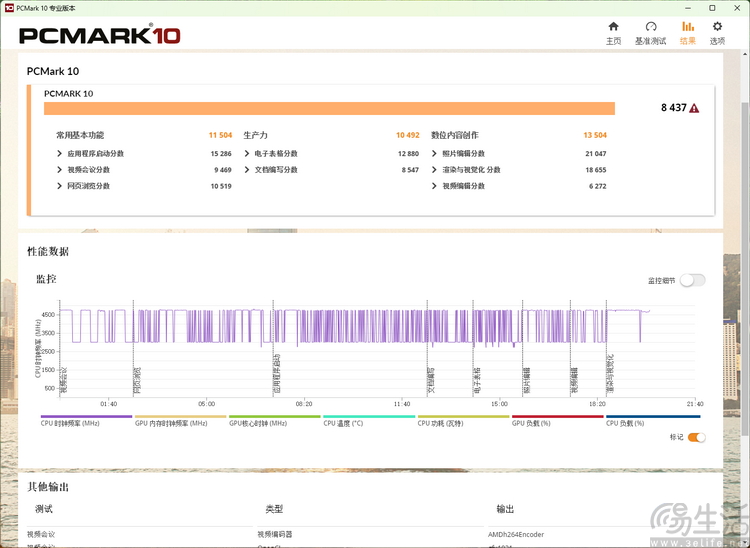Expand 电子表格分数 row
Screen dimensions: 750x548
(247, 153)
